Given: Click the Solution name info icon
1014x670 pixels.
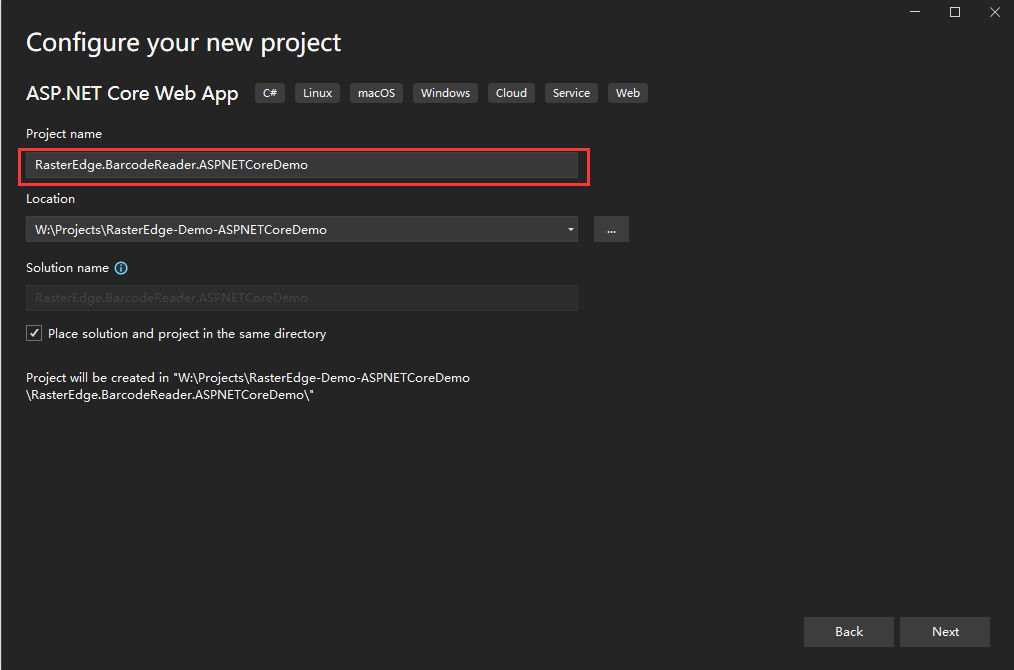Looking at the screenshot, I should point(121,267).
